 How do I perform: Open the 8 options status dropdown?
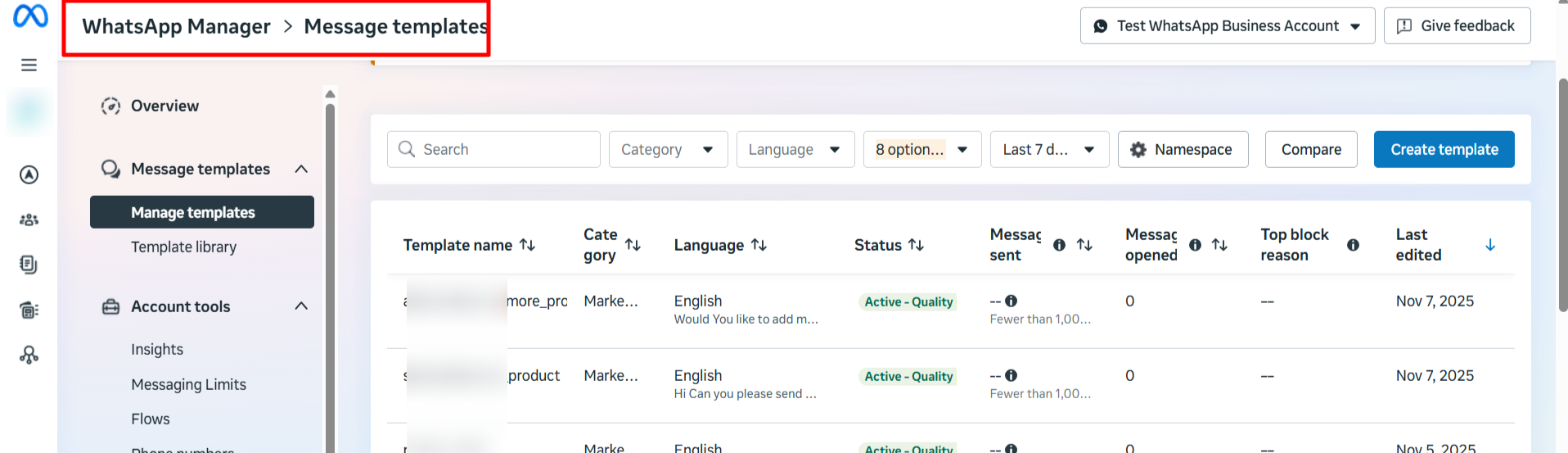tap(921, 150)
